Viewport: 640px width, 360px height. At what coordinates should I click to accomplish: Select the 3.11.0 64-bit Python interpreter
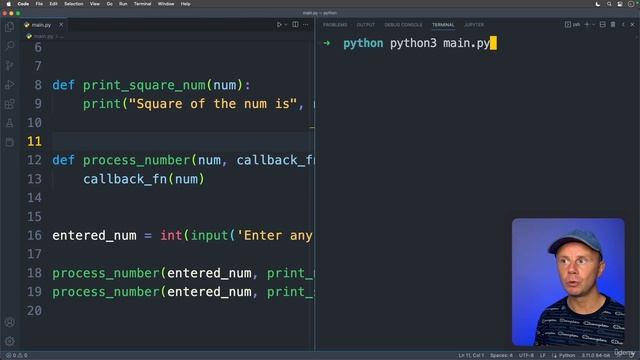coord(596,355)
